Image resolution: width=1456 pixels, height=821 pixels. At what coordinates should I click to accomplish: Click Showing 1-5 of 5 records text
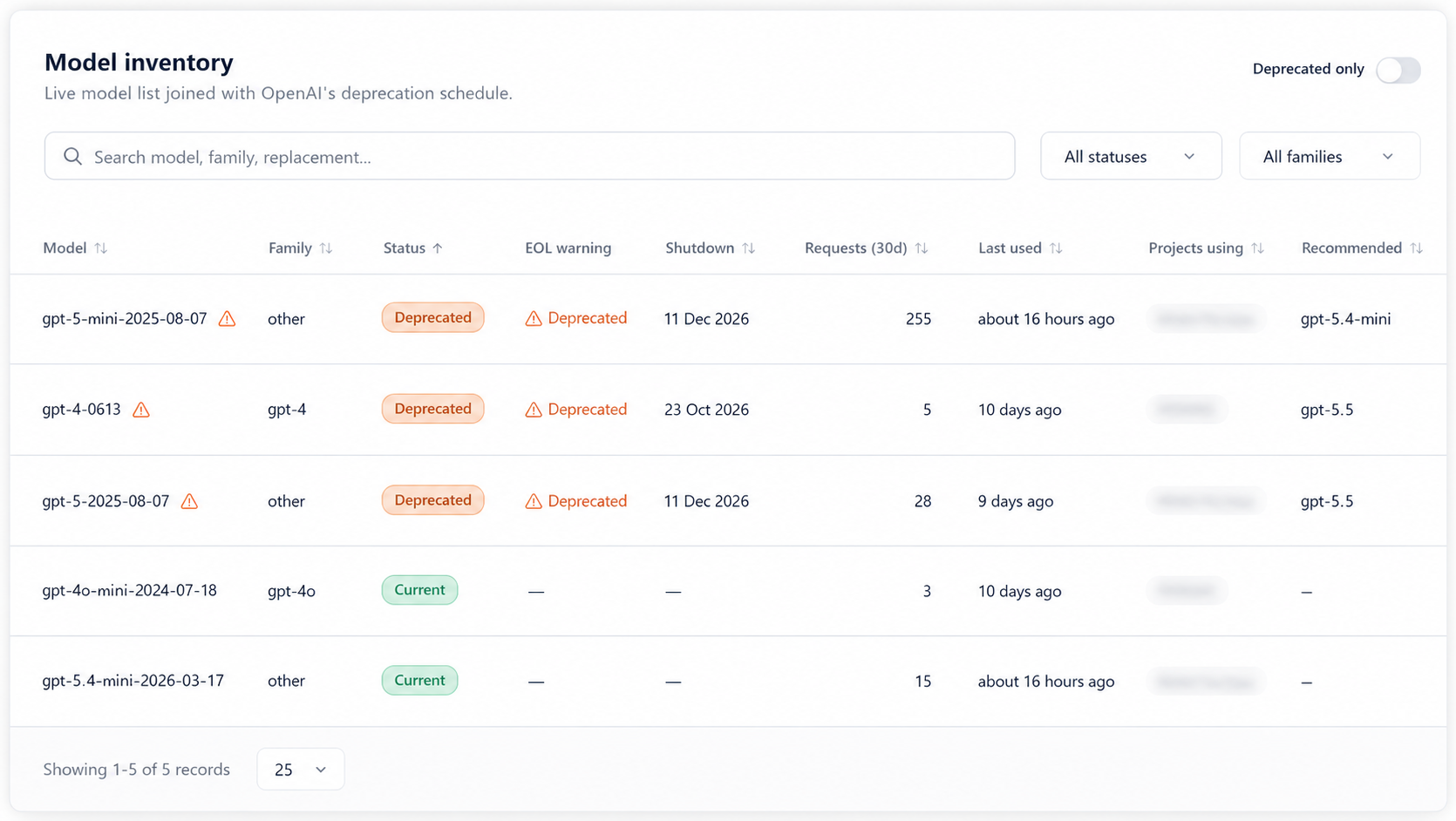pos(137,770)
